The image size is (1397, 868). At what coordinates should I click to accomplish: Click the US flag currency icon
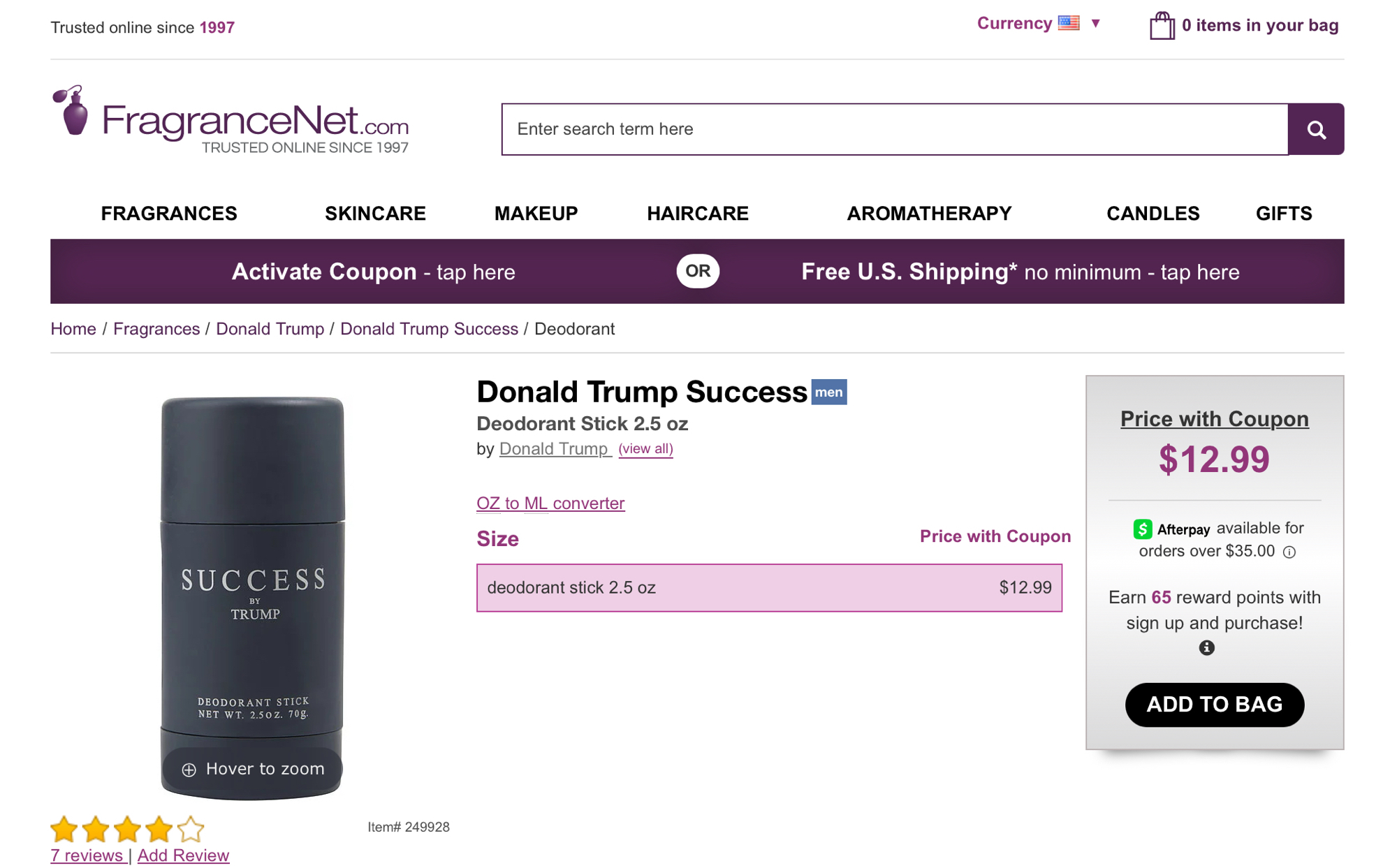(1068, 23)
